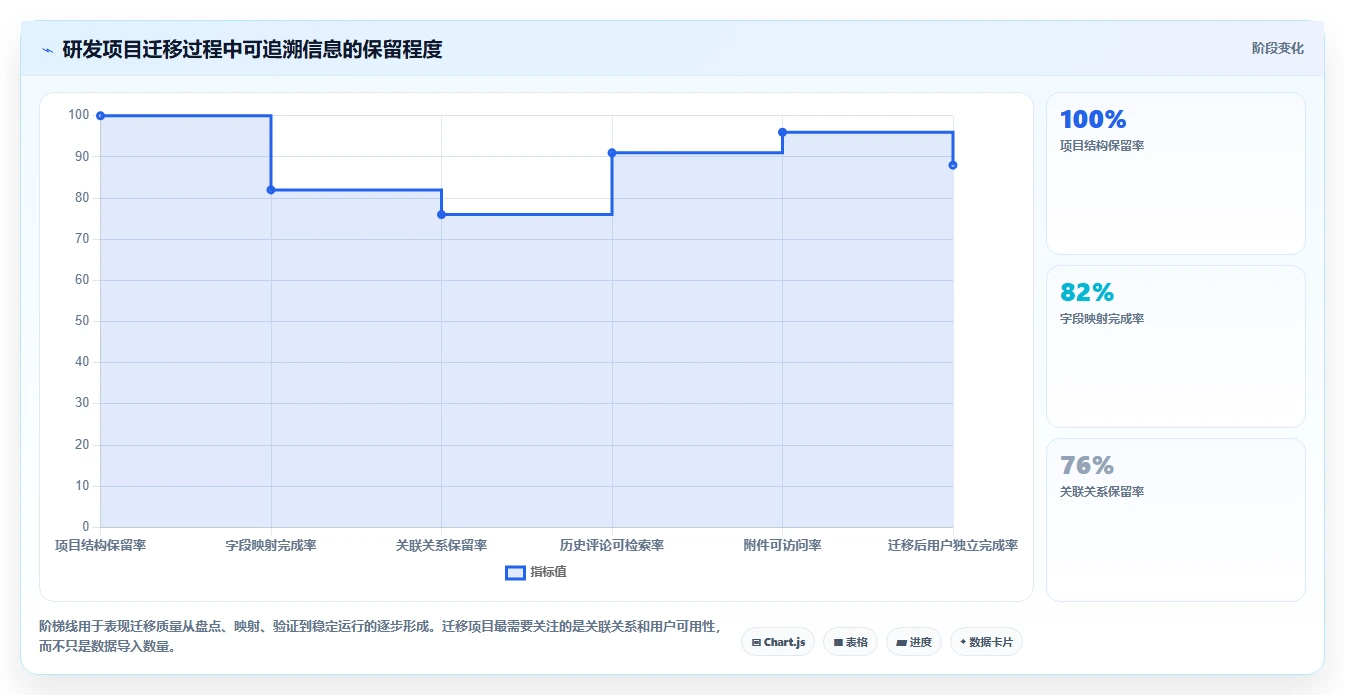
Task: Click the lightning icon beside the title
Action: click(x=47, y=49)
